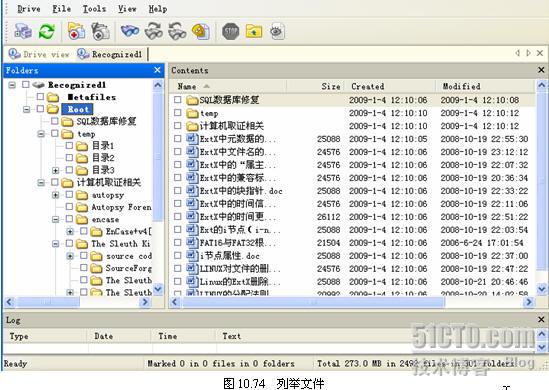The height and width of the screenshot is (390, 549).
Task: Select the Root folder in tree
Action: pyautogui.click(x=77, y=109)
